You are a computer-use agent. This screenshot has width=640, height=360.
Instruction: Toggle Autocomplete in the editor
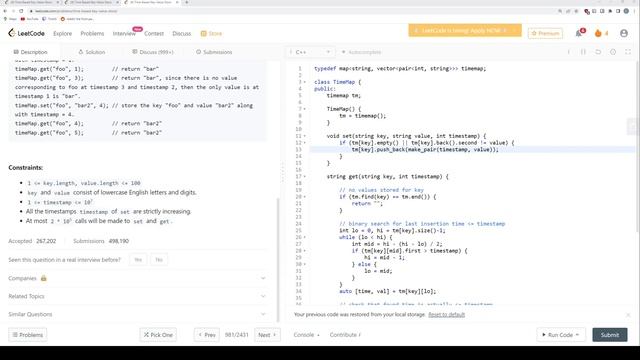pos(361,52)
